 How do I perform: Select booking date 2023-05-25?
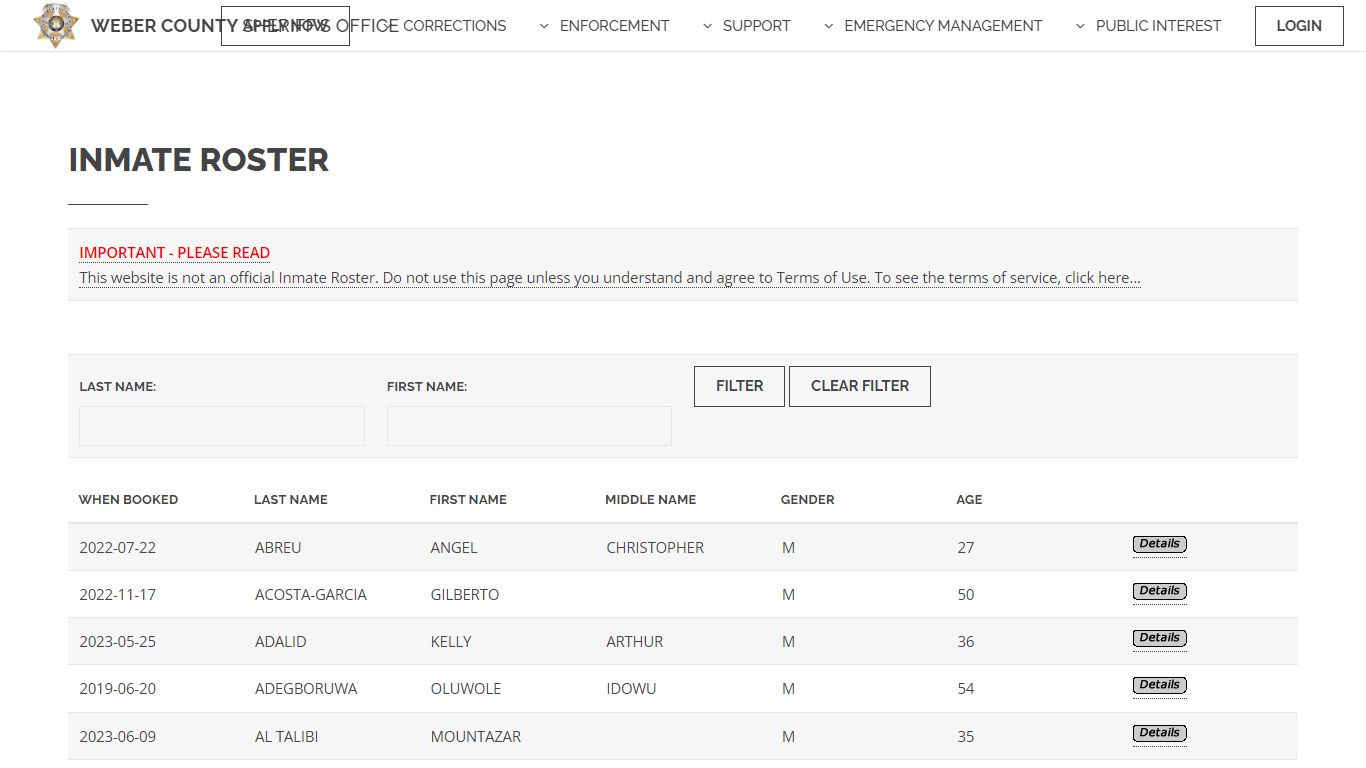[x=118, y=642]
